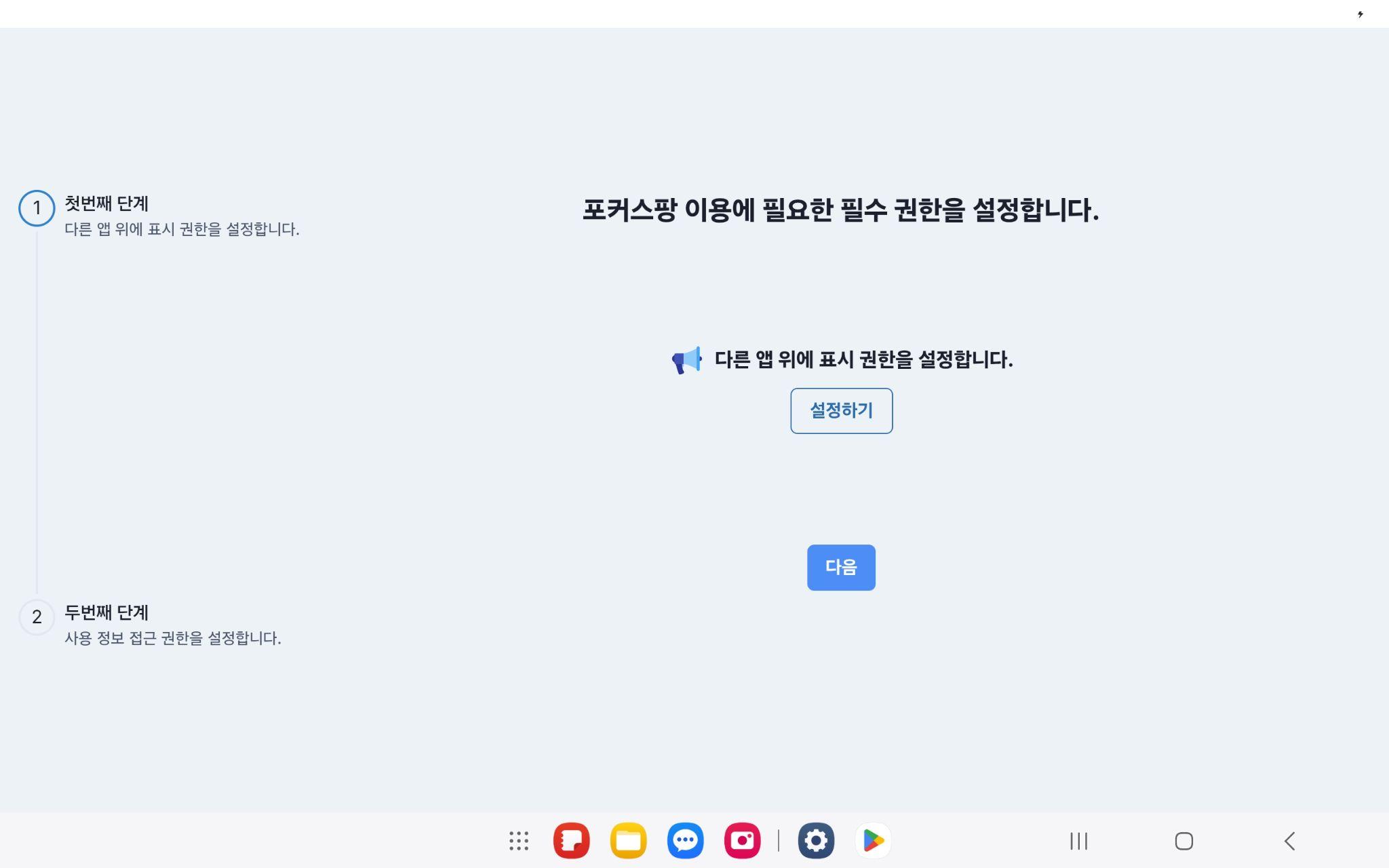Launch the pink camera app icon

742,841
